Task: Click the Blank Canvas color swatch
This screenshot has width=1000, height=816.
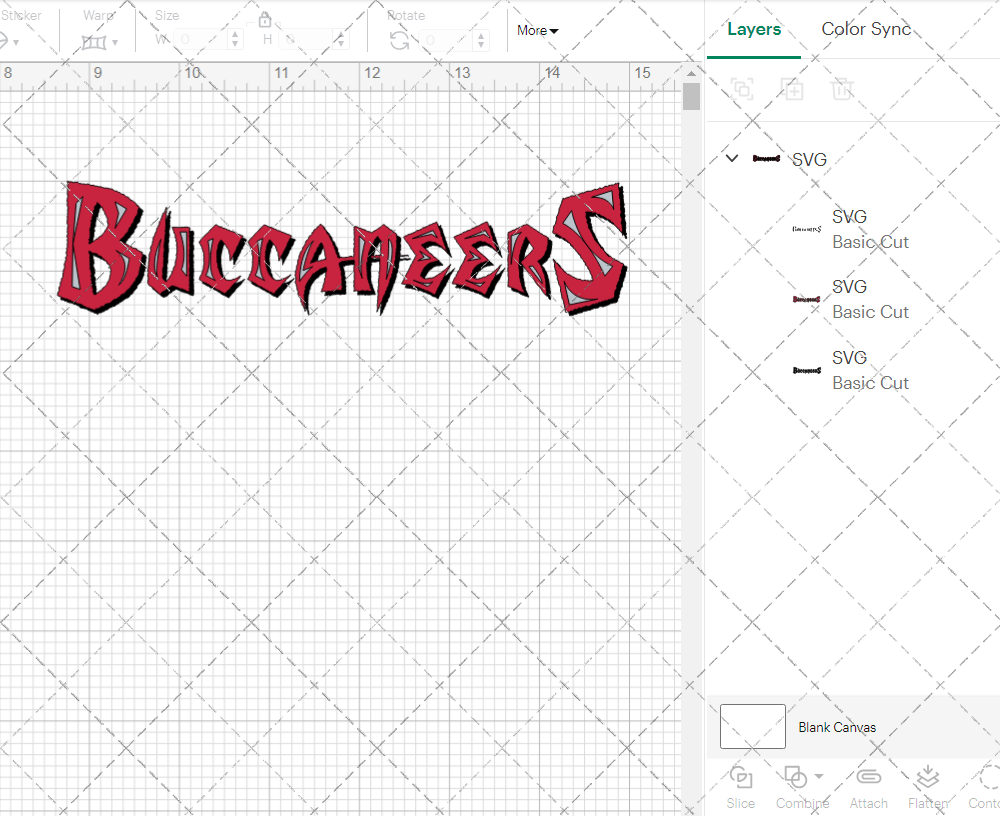Action: [x=752, y=727]
